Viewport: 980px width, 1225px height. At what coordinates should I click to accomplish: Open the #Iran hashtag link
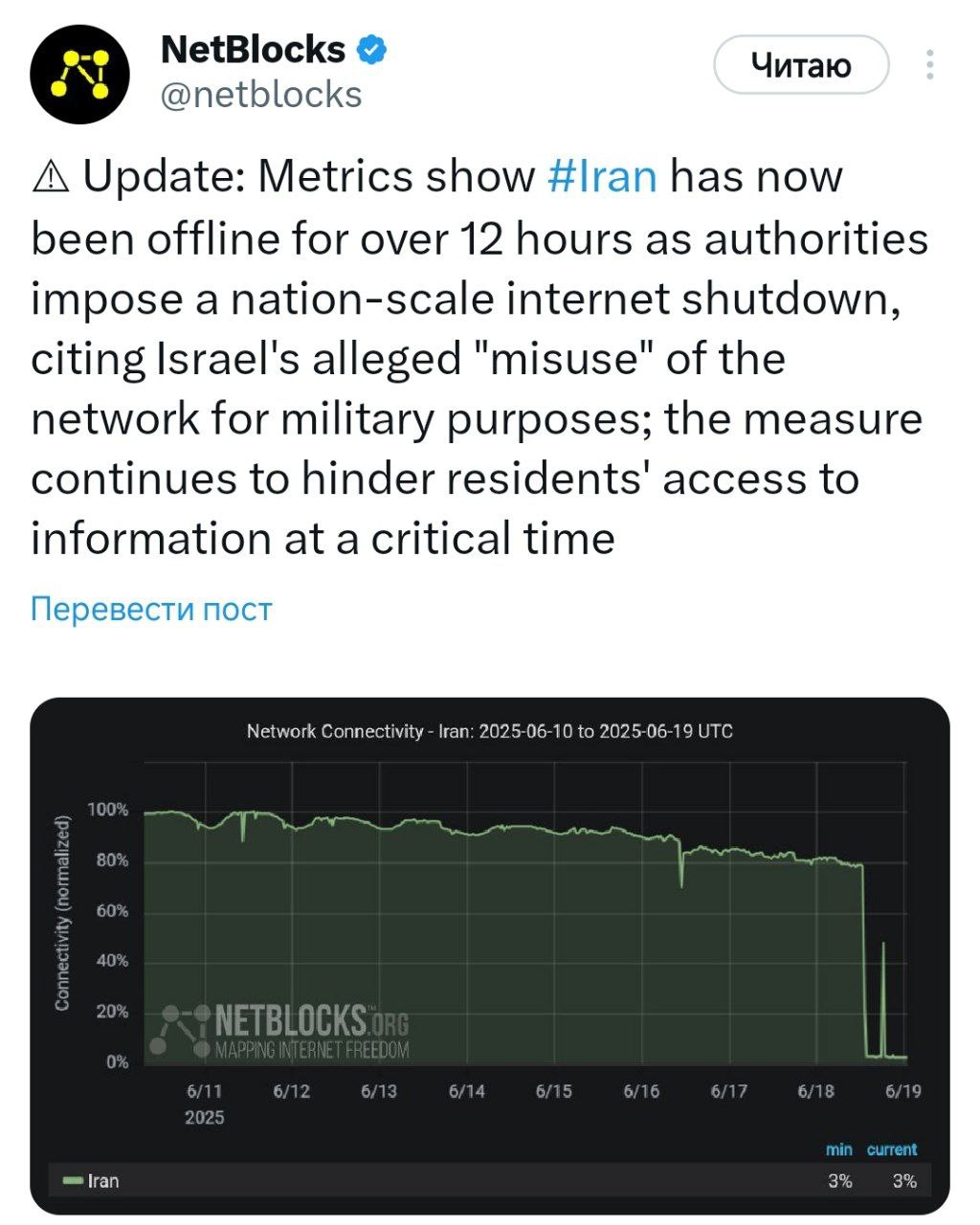coord(603,176)
